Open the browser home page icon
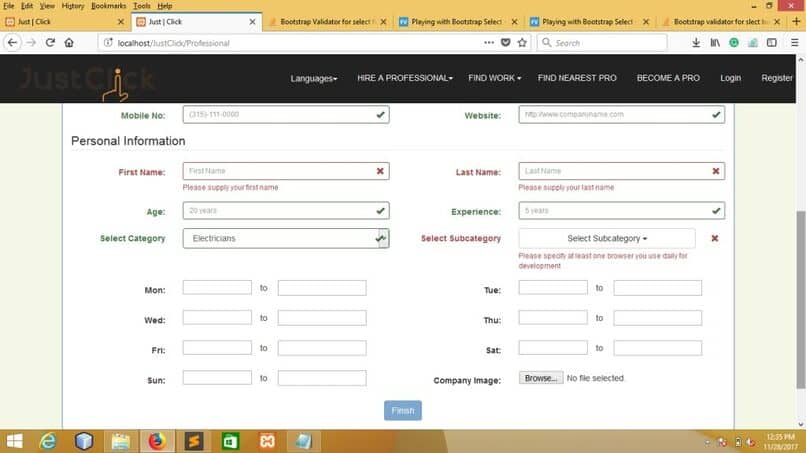This screenshot has width=806, height=453. click(x=69, y=43)
